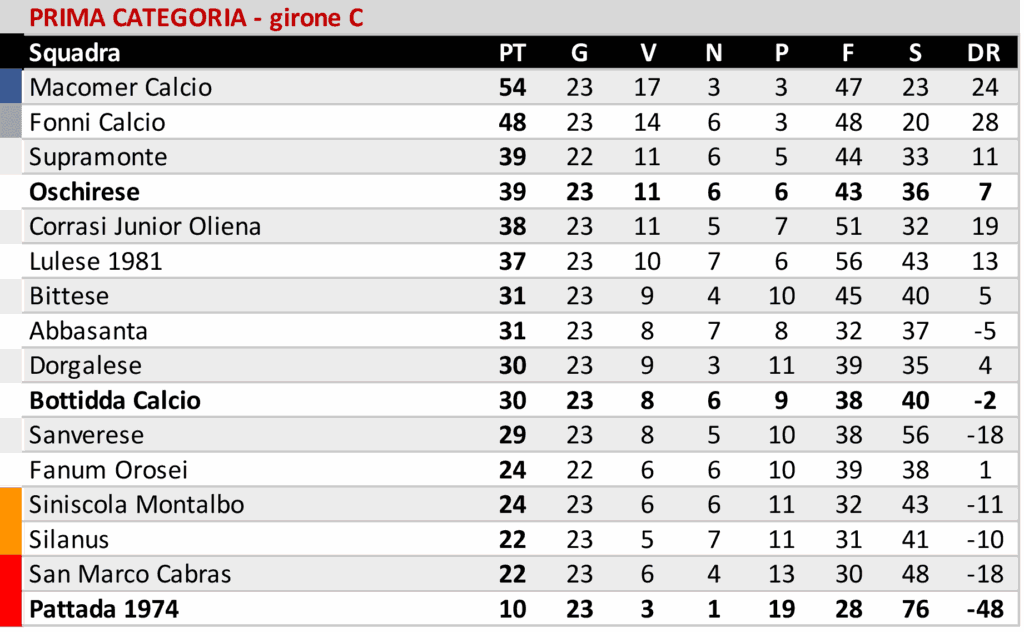Viewport: 1024px width, 632px height.
Task: Select the San Marco Cabras team name
Action: (130, 574)
